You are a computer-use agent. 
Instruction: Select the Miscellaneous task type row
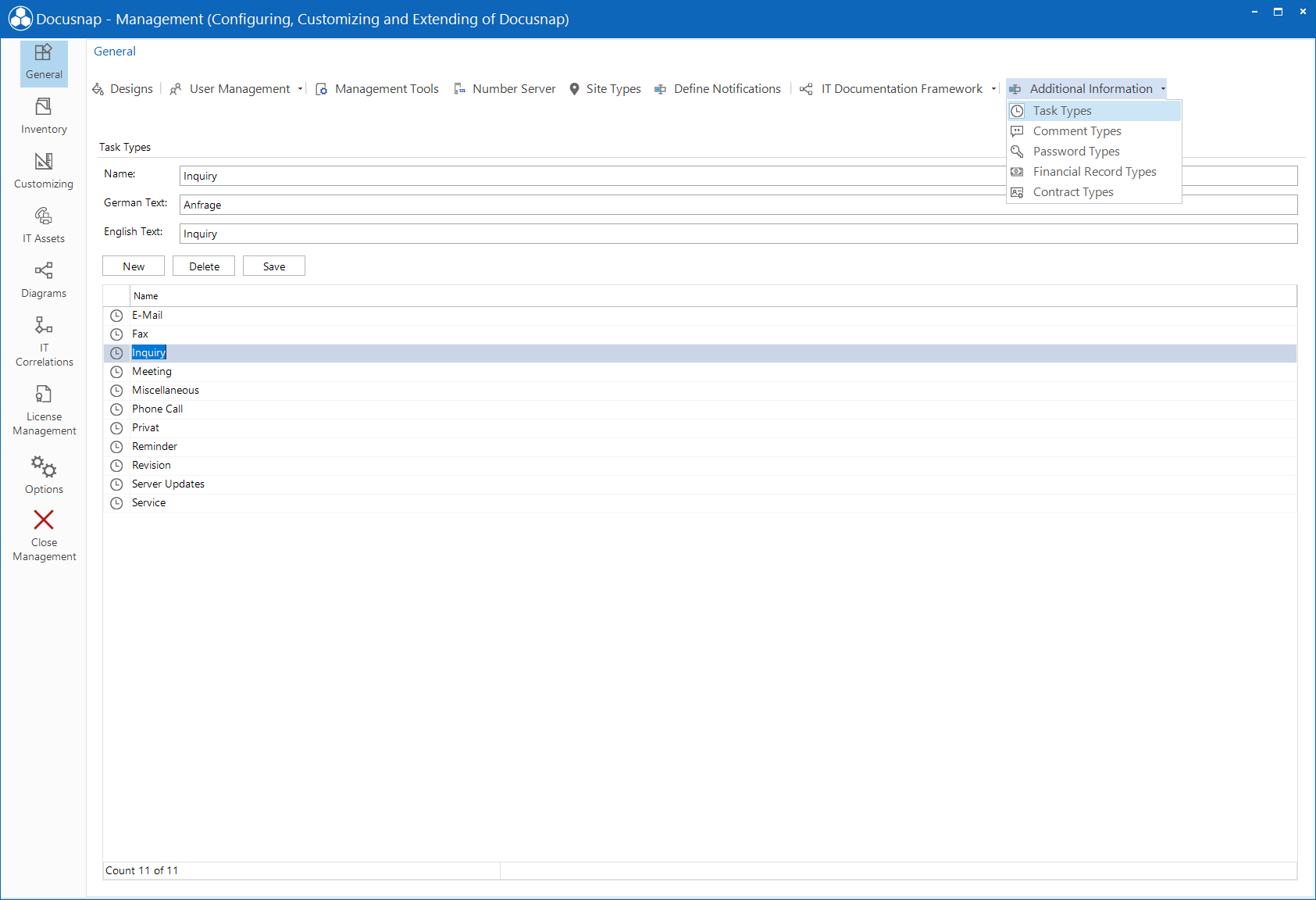coord(700,391)
